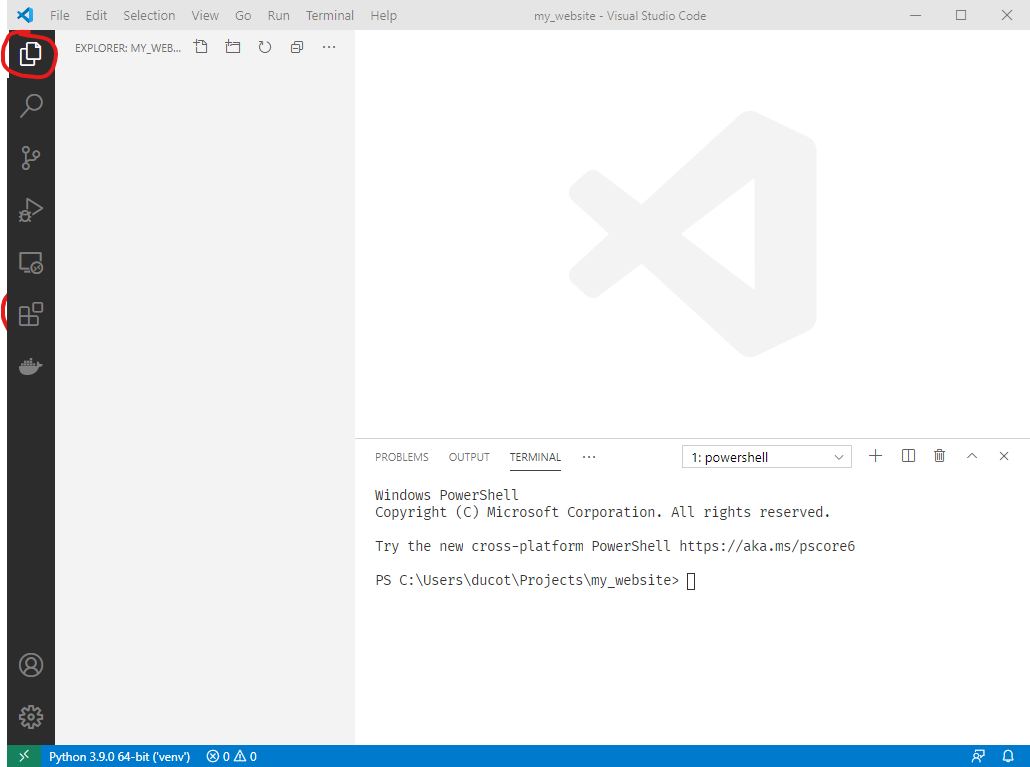The width and height of the screenshot is (1030, 767).
Task: Create a new file in the Explorer
Action: coord(200,47)
